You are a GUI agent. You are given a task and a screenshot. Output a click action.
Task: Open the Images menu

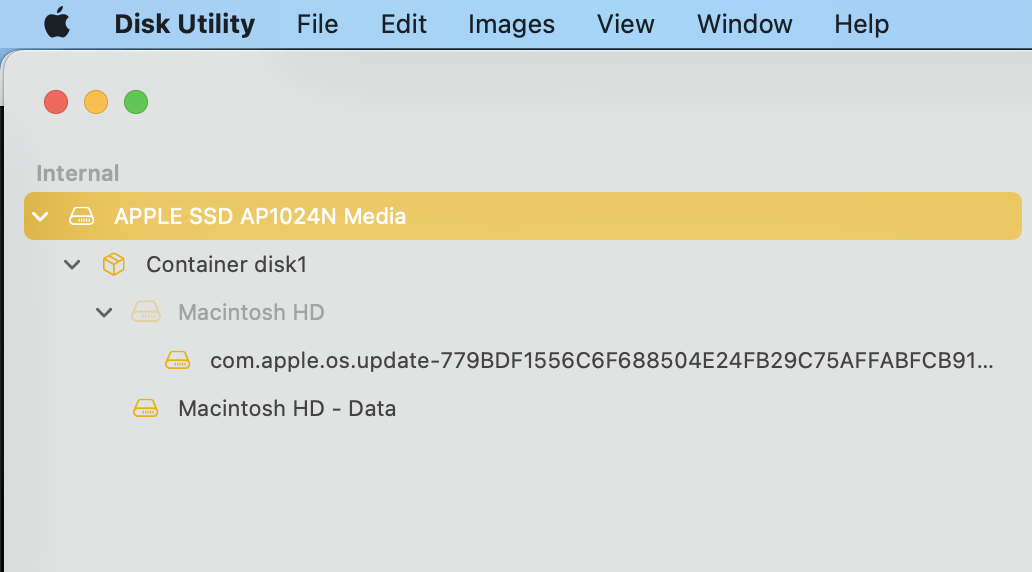(x=511, y=24)
